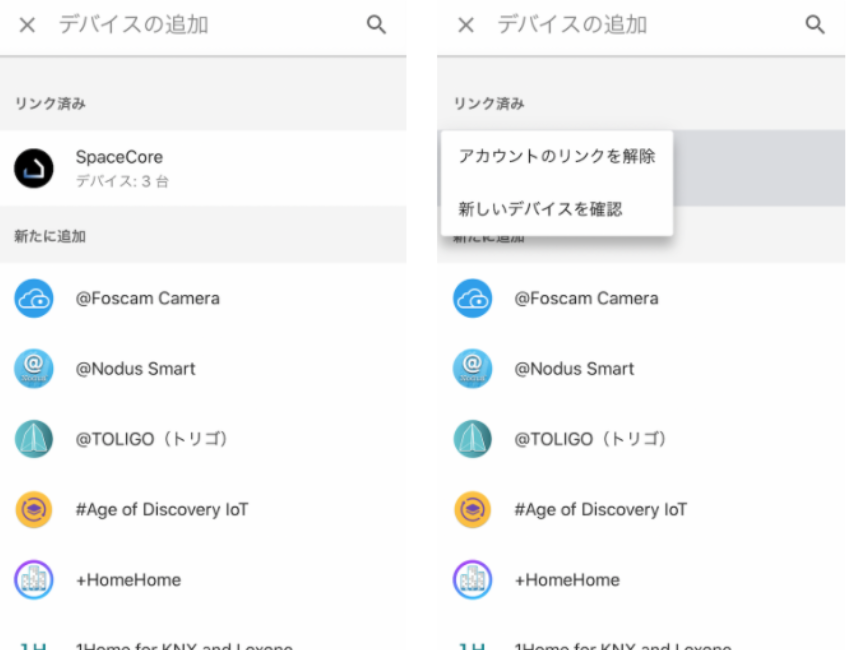Select @TOLIGO（トリゴ） label in right screen
The image size is (846, 650).
pyautogui.click(x=590, y=439)
